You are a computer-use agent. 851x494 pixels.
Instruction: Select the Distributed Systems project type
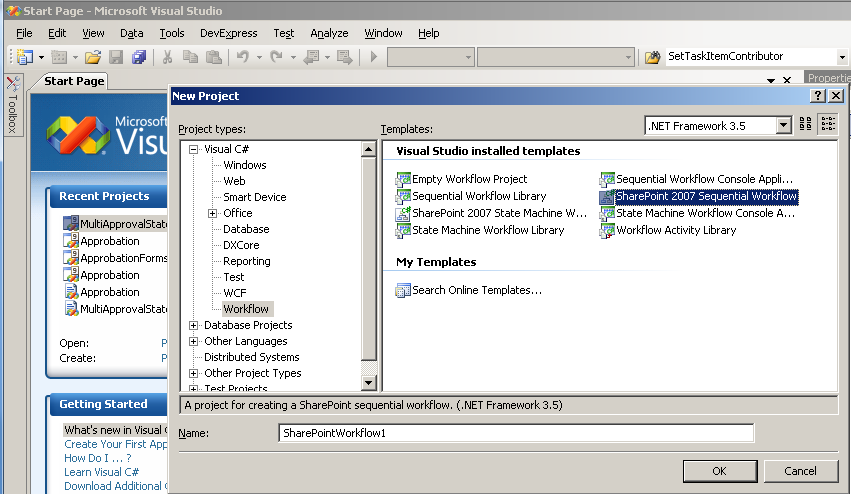(x=252, y=357)
